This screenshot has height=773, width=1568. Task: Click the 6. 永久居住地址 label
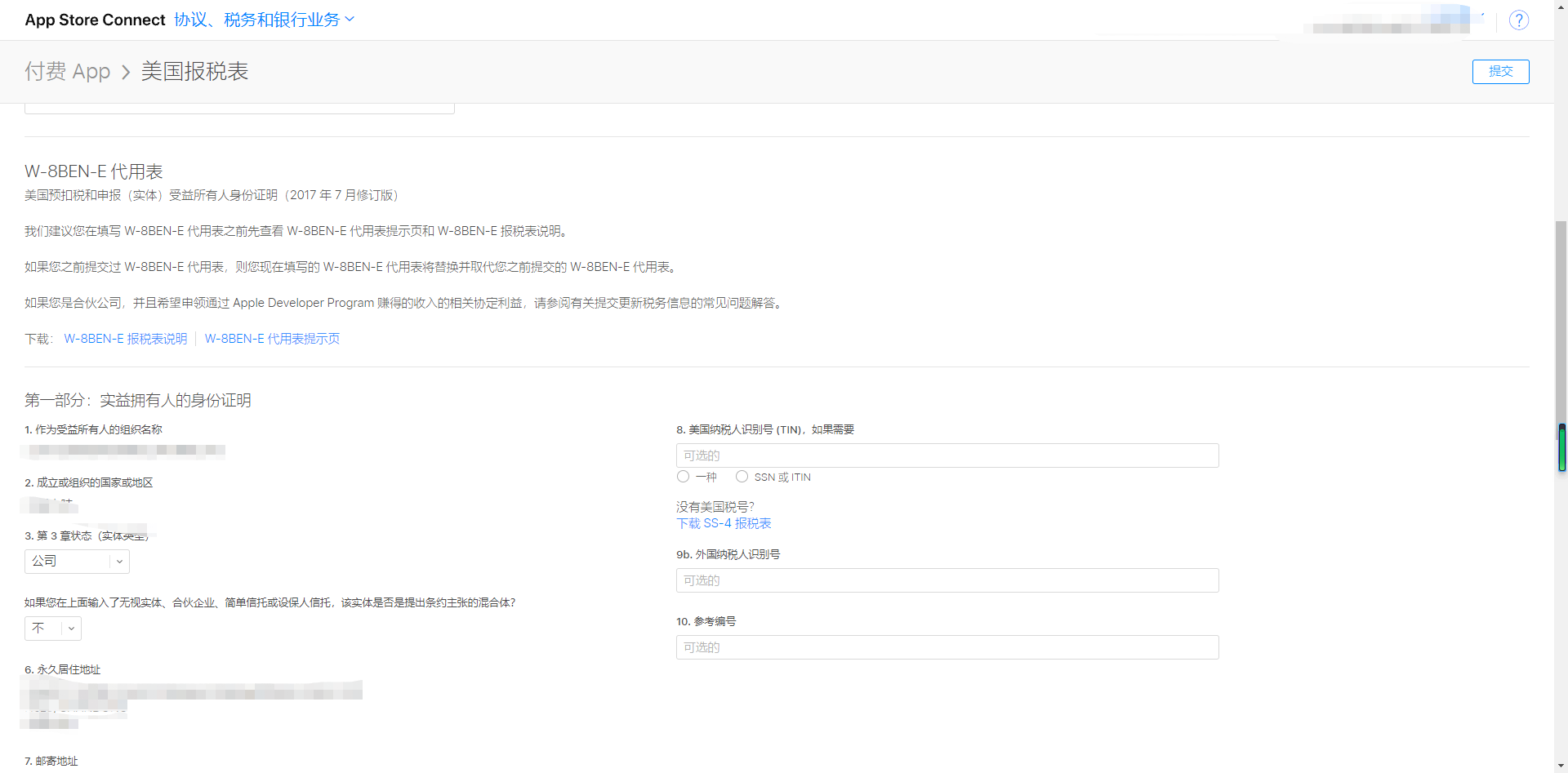coord(62,669)
